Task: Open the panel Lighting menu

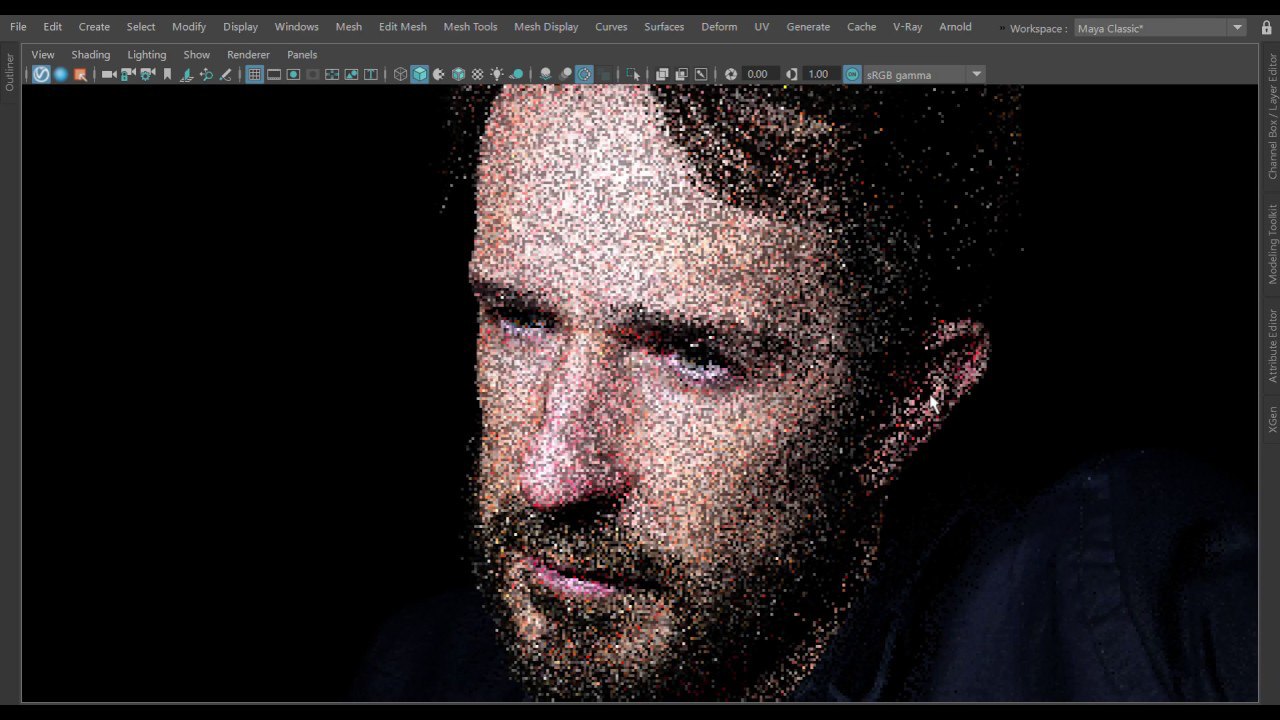Action: pyautogui.click(x=147, y=55)
